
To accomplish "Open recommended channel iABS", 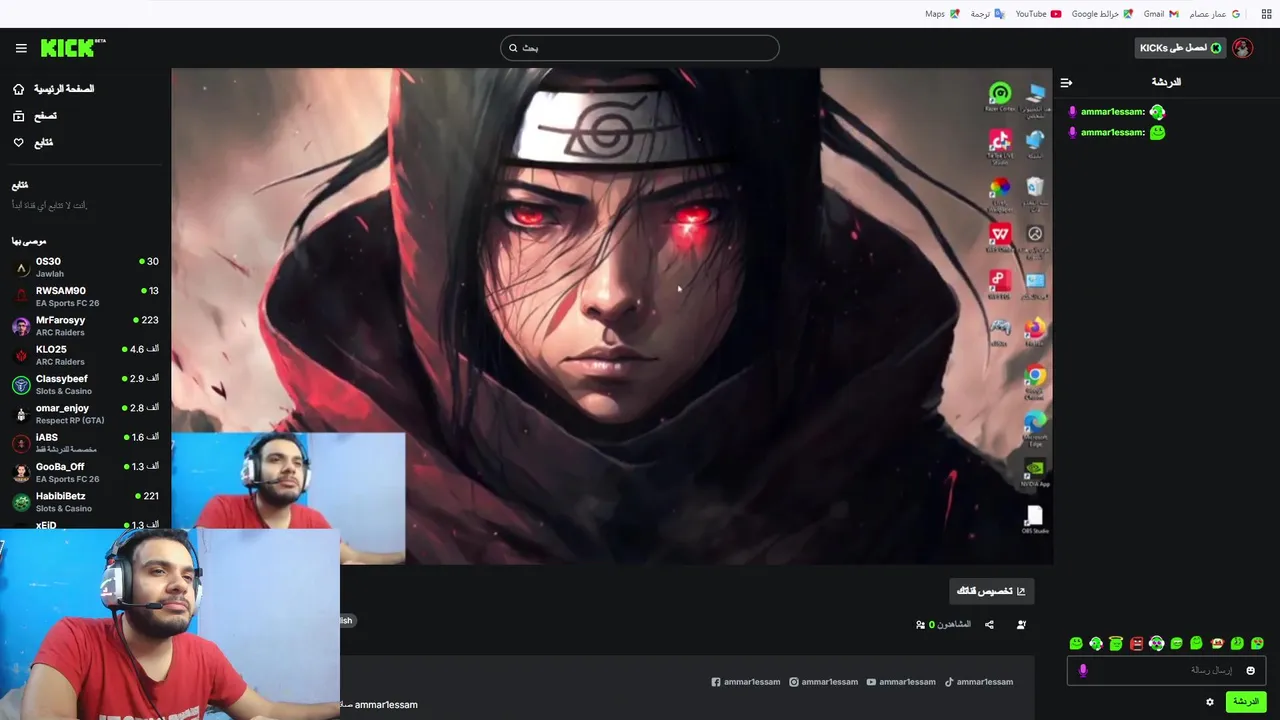I will coord(85,443).
